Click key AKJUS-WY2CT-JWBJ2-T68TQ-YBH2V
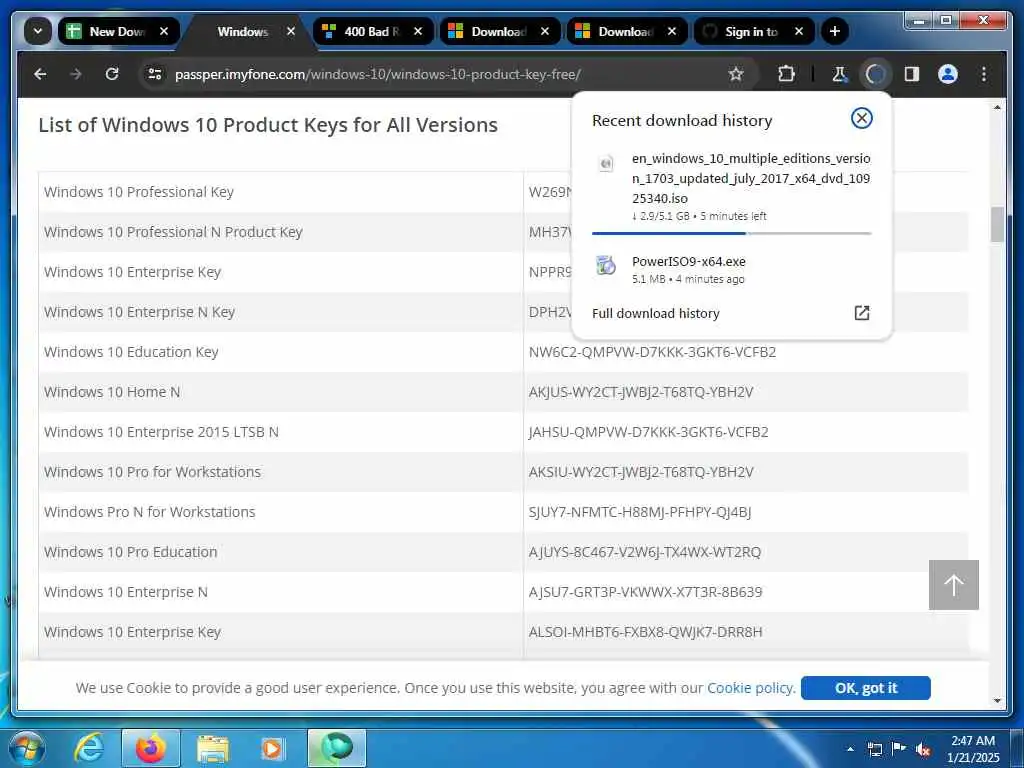The width and height of the screenshot is (1024, 768). (641, 392)
